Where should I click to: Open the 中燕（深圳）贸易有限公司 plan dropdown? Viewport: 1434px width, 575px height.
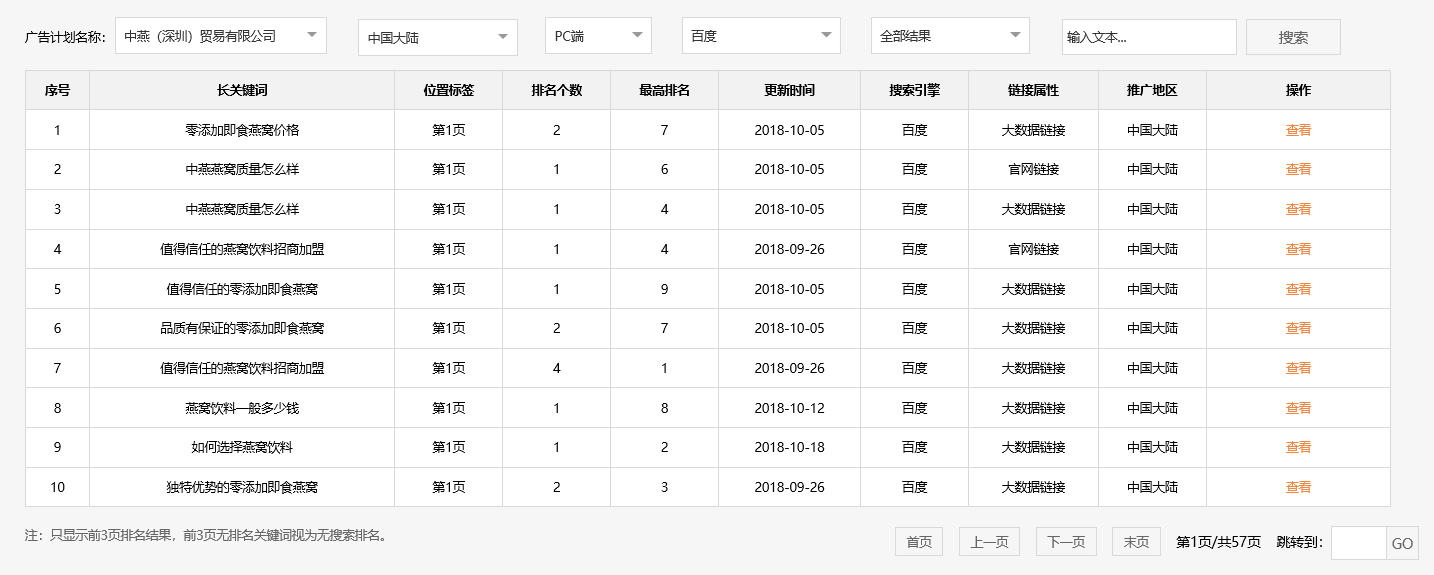221,35
